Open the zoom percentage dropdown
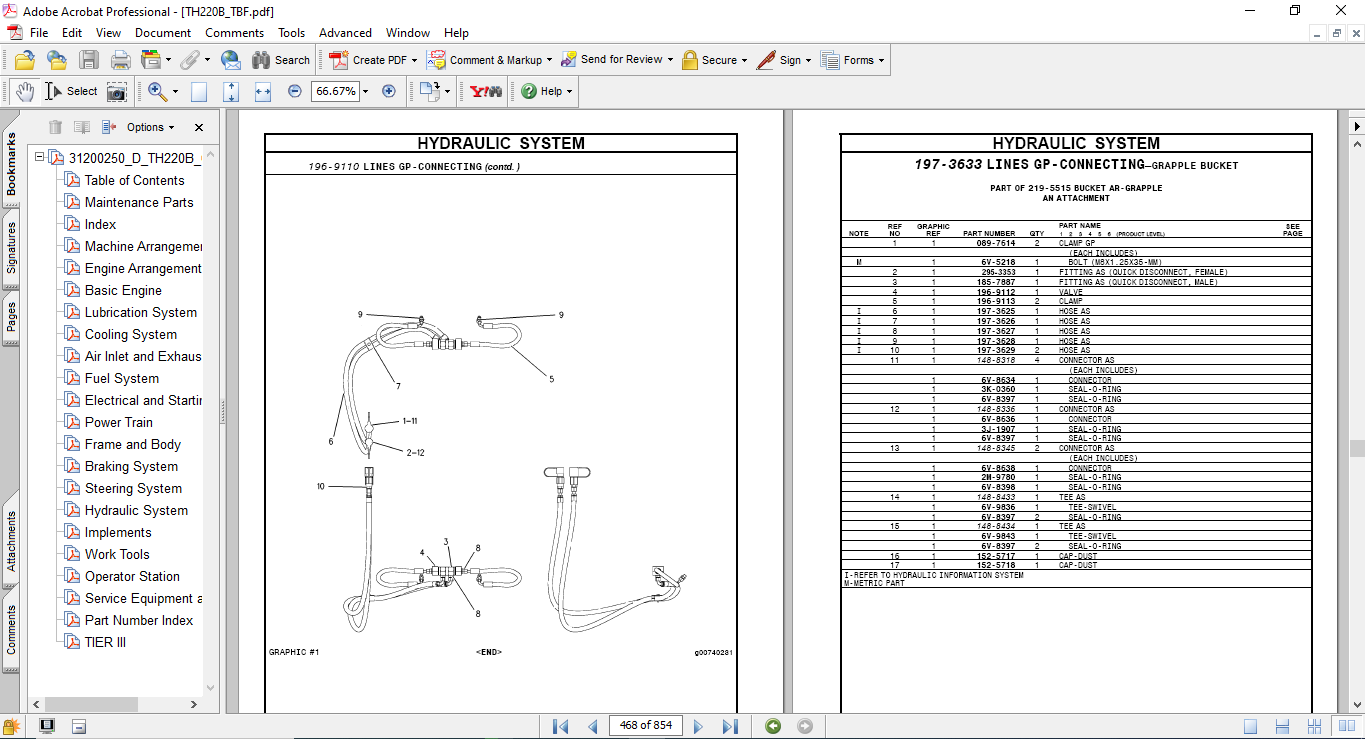 click(x=365, y=91)
